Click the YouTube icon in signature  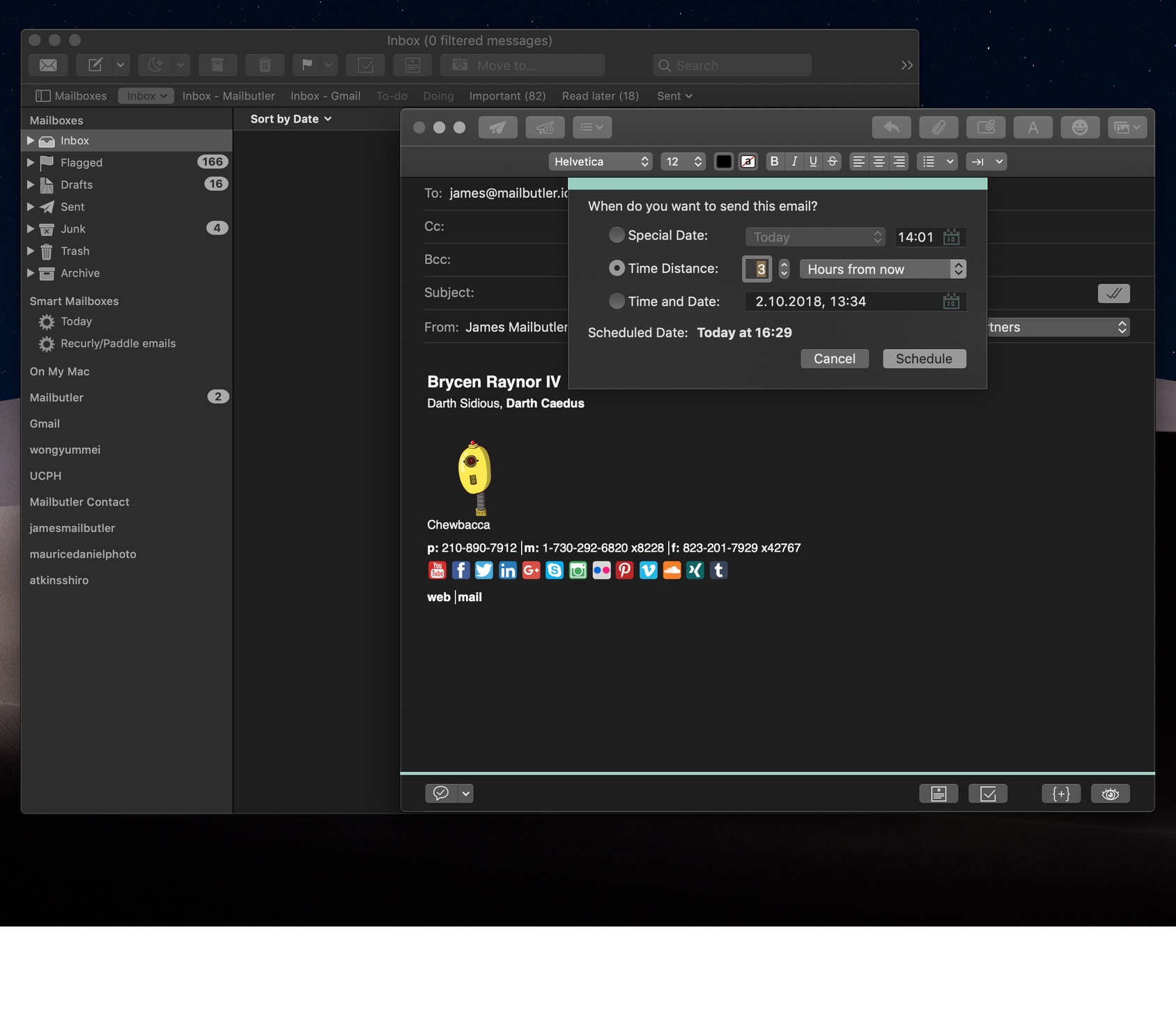(437, 571)
